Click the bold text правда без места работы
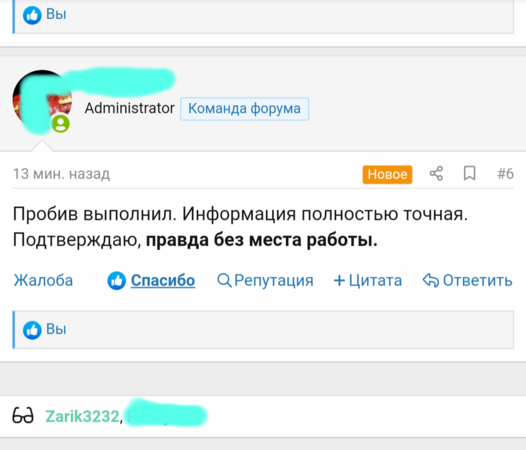Image resolution: width=526 pixels, height=450 pixels. click(x=262, y=240)
